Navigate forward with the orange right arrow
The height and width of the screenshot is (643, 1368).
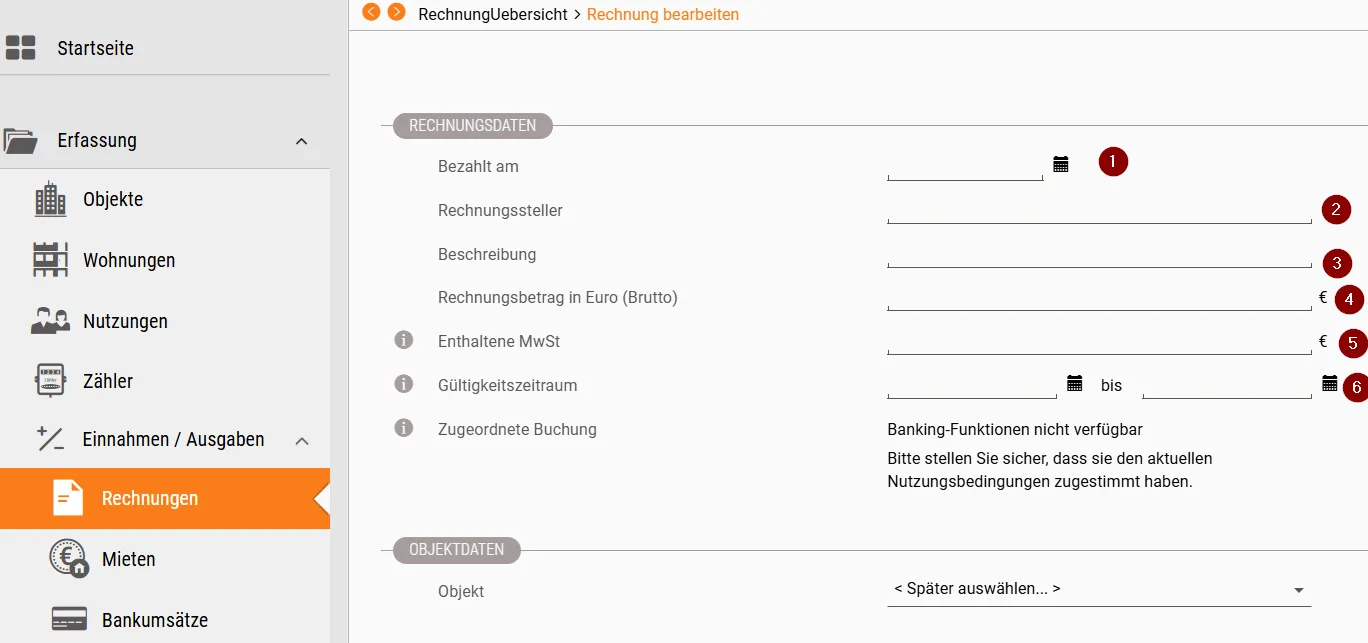[x=397, y=12]
